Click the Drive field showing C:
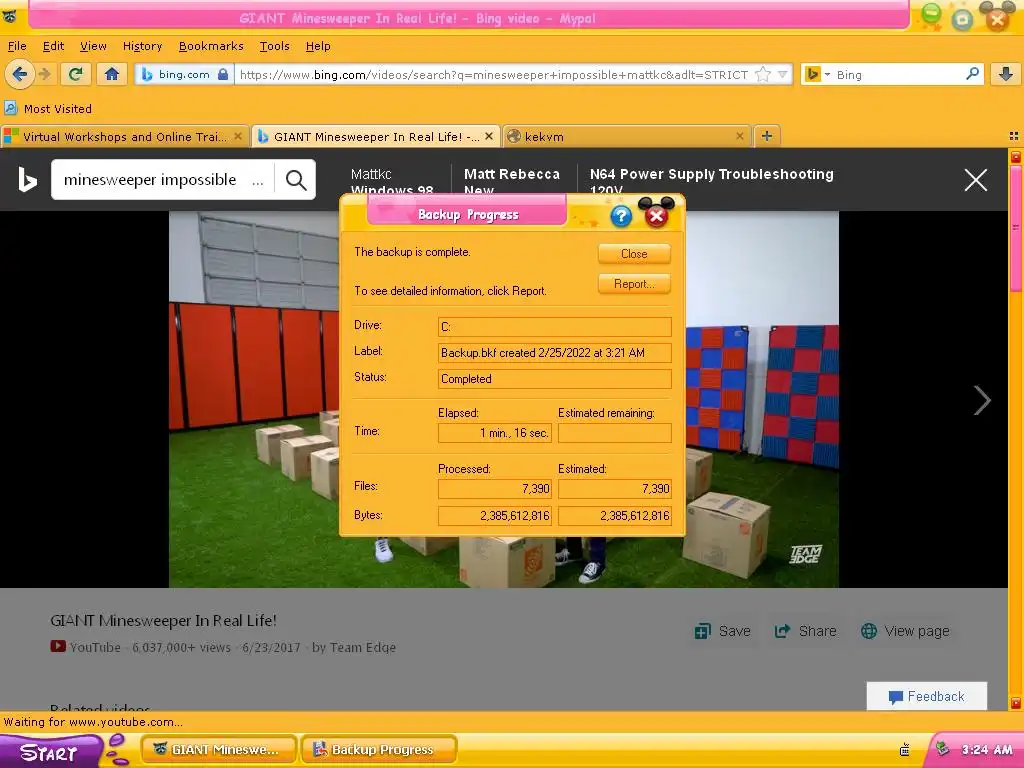1024x768 pixels. click(x=554, y=327)
